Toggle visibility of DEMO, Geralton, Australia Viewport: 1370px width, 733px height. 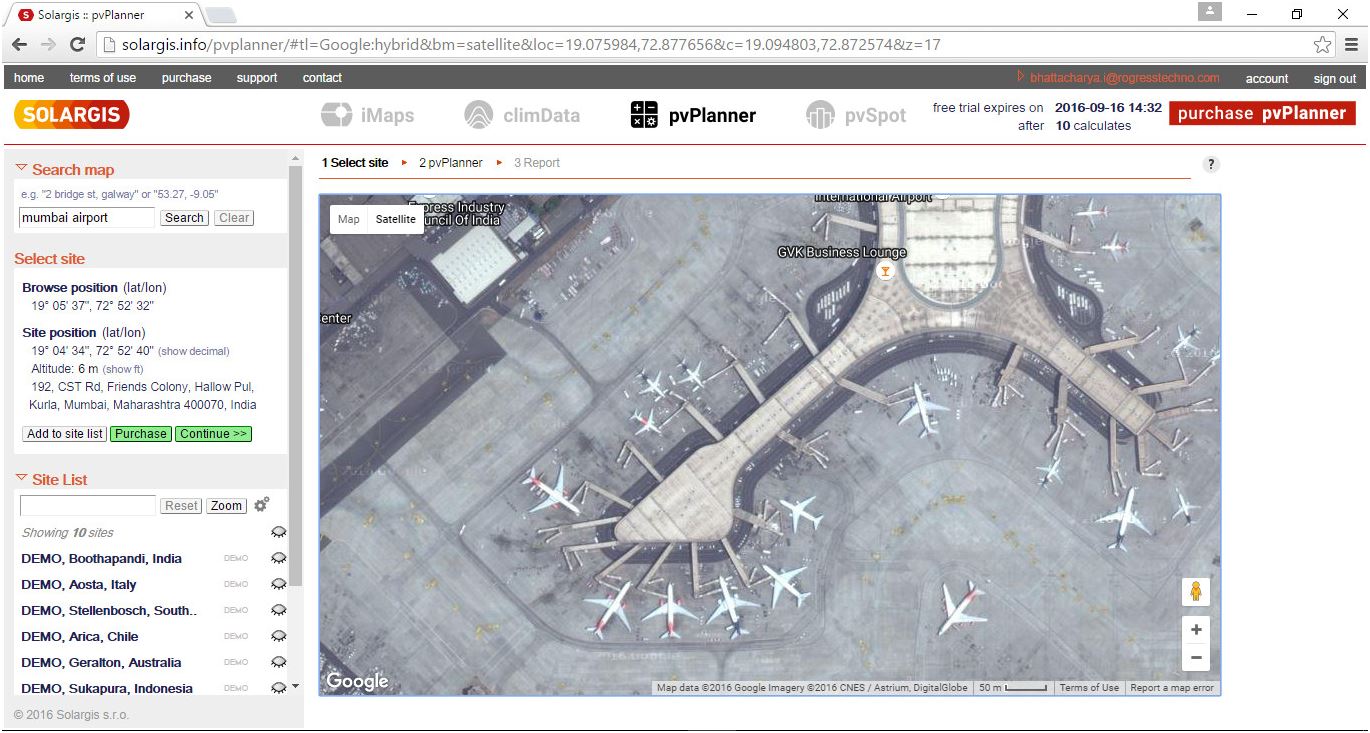tap(279, 662)
